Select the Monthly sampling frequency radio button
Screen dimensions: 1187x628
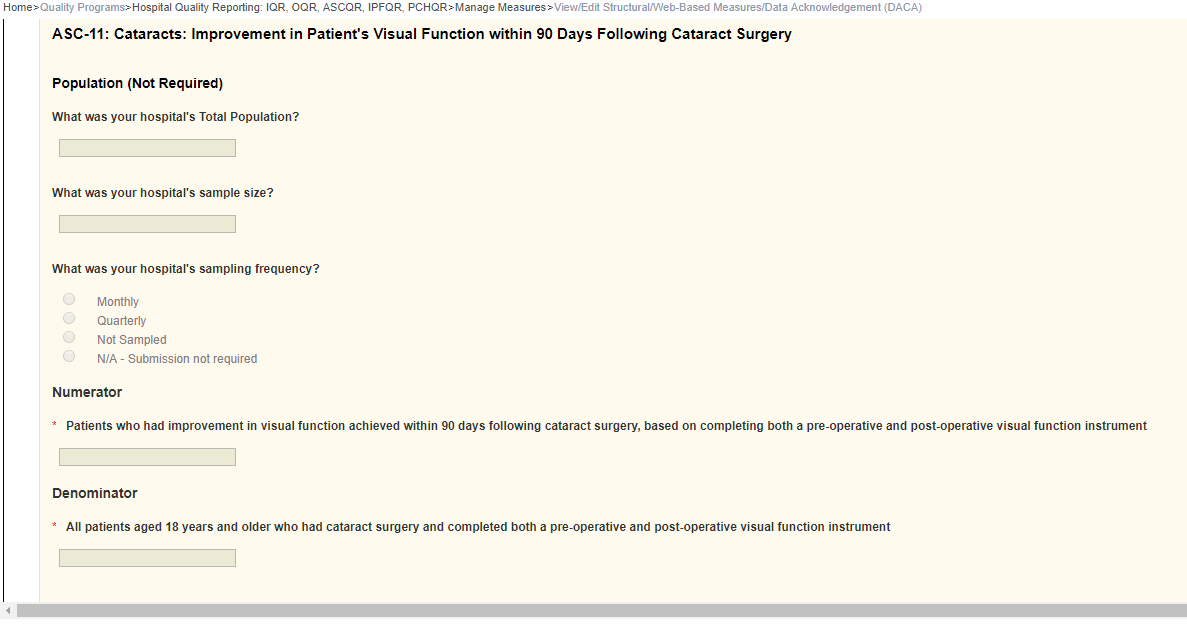pos(69,299)
